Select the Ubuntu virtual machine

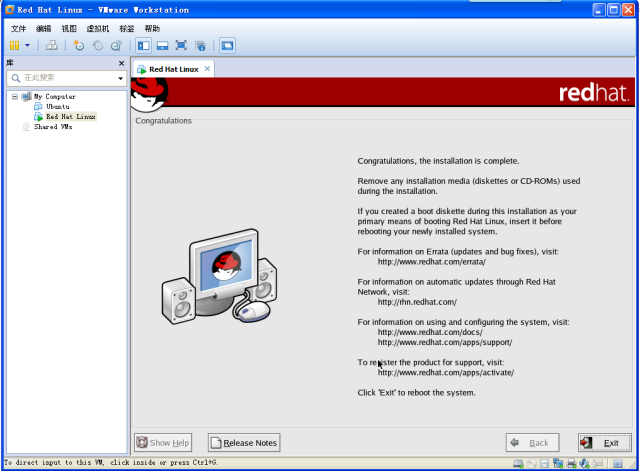point(58,107)
